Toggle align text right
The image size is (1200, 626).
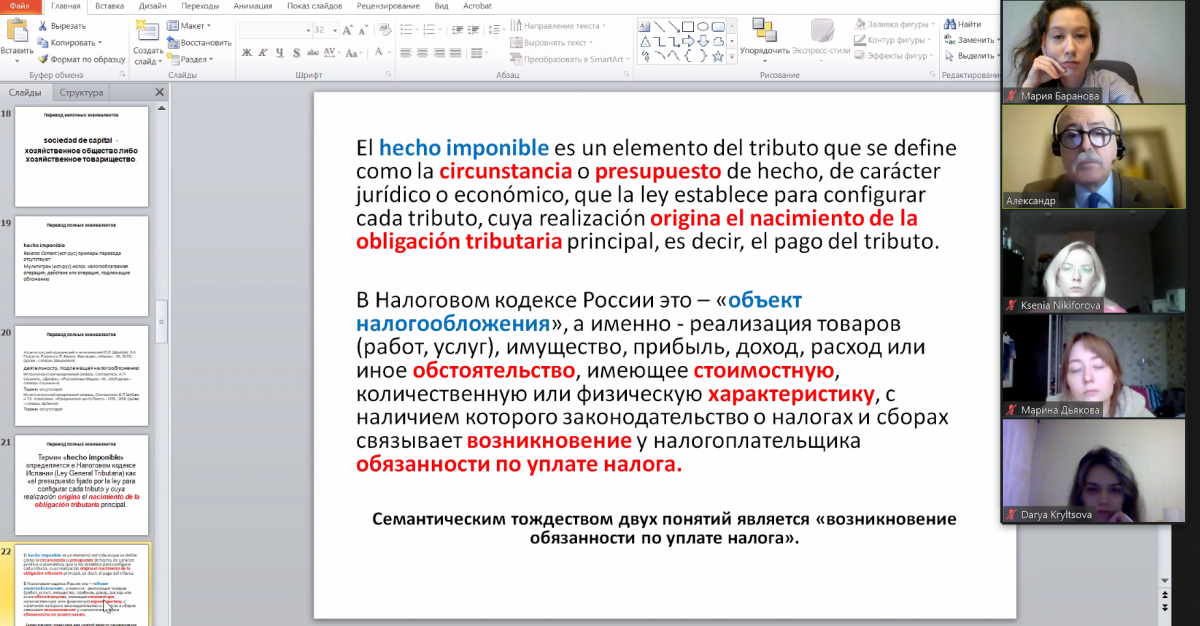tap(439, 53)
